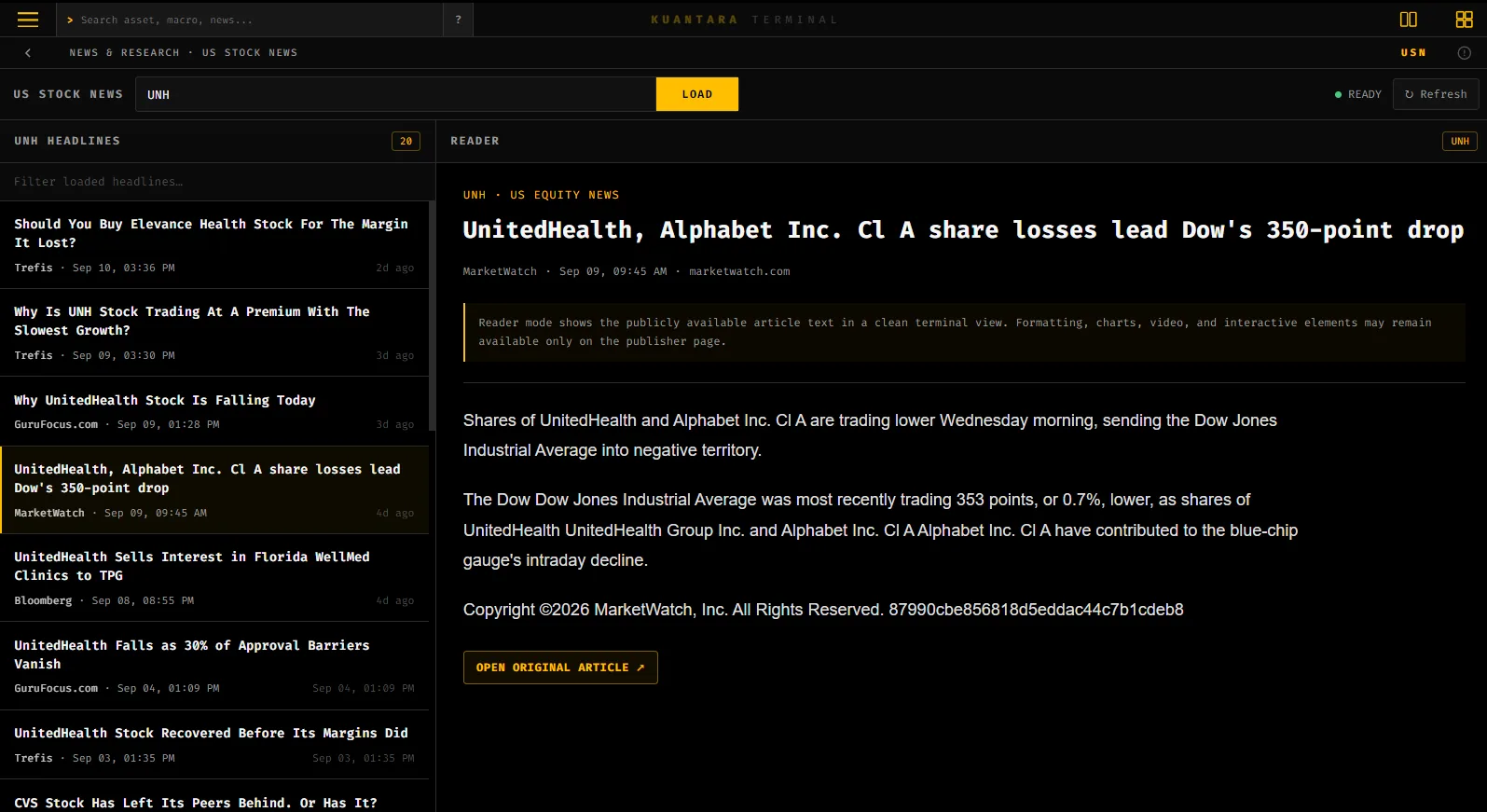
Task: Open 'UnitedHealth Stock Recovered Before Its Margins Did'
Action: point(214,745)
